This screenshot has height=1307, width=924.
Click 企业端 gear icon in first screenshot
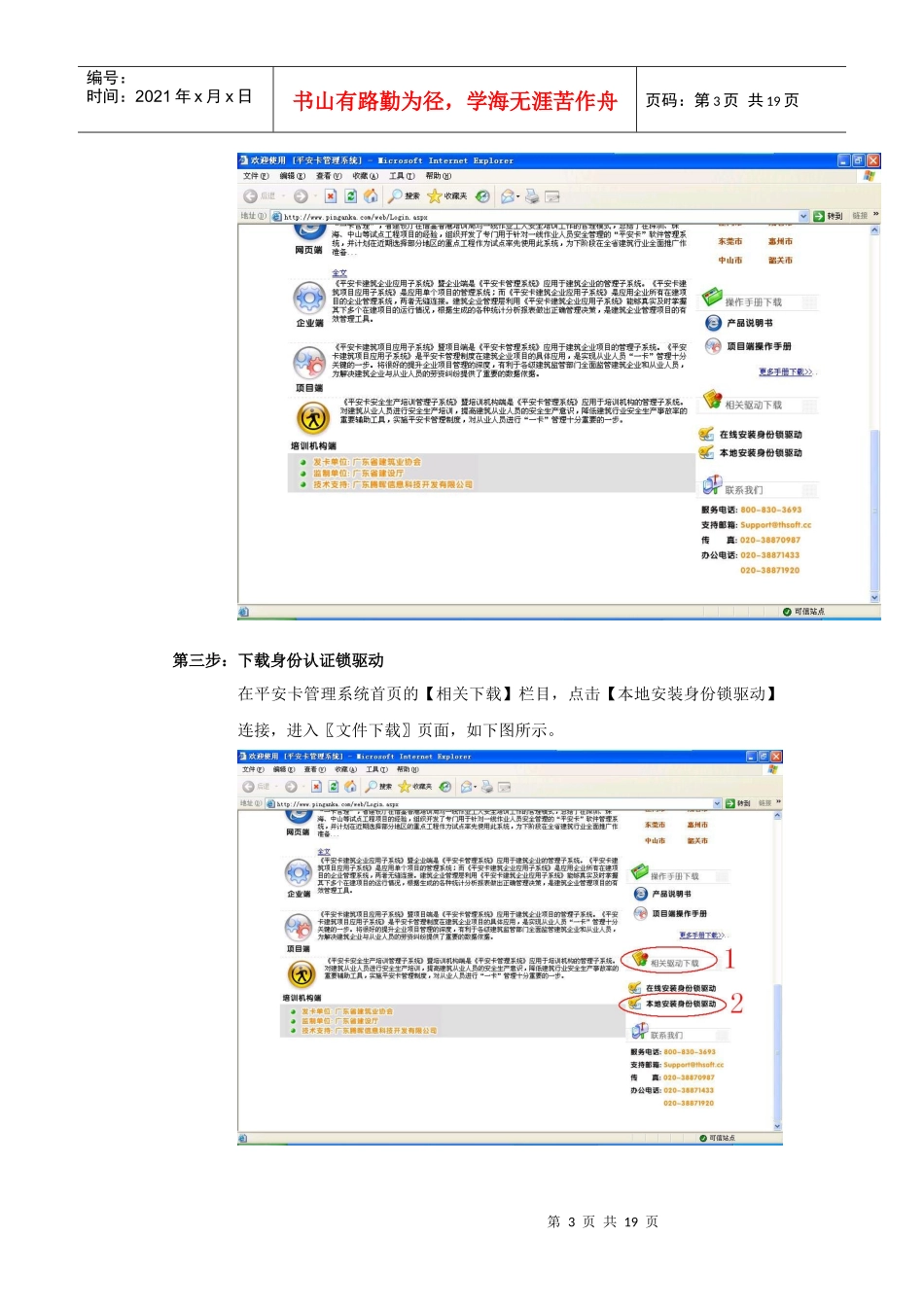pyautogui.click(x=309, y=298)
